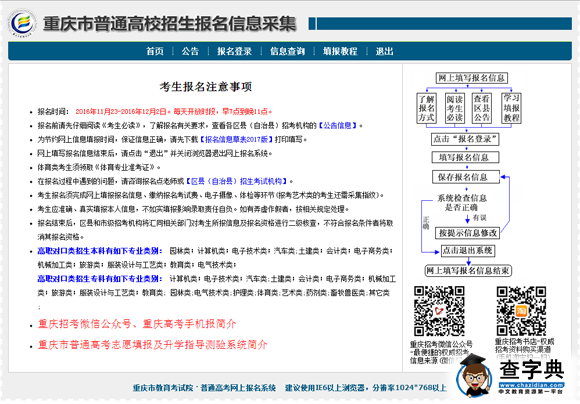This screenshot has height=404, width=580.
Task: Click 系统检查信息是否正确 flowchart text
Action: 462,203
